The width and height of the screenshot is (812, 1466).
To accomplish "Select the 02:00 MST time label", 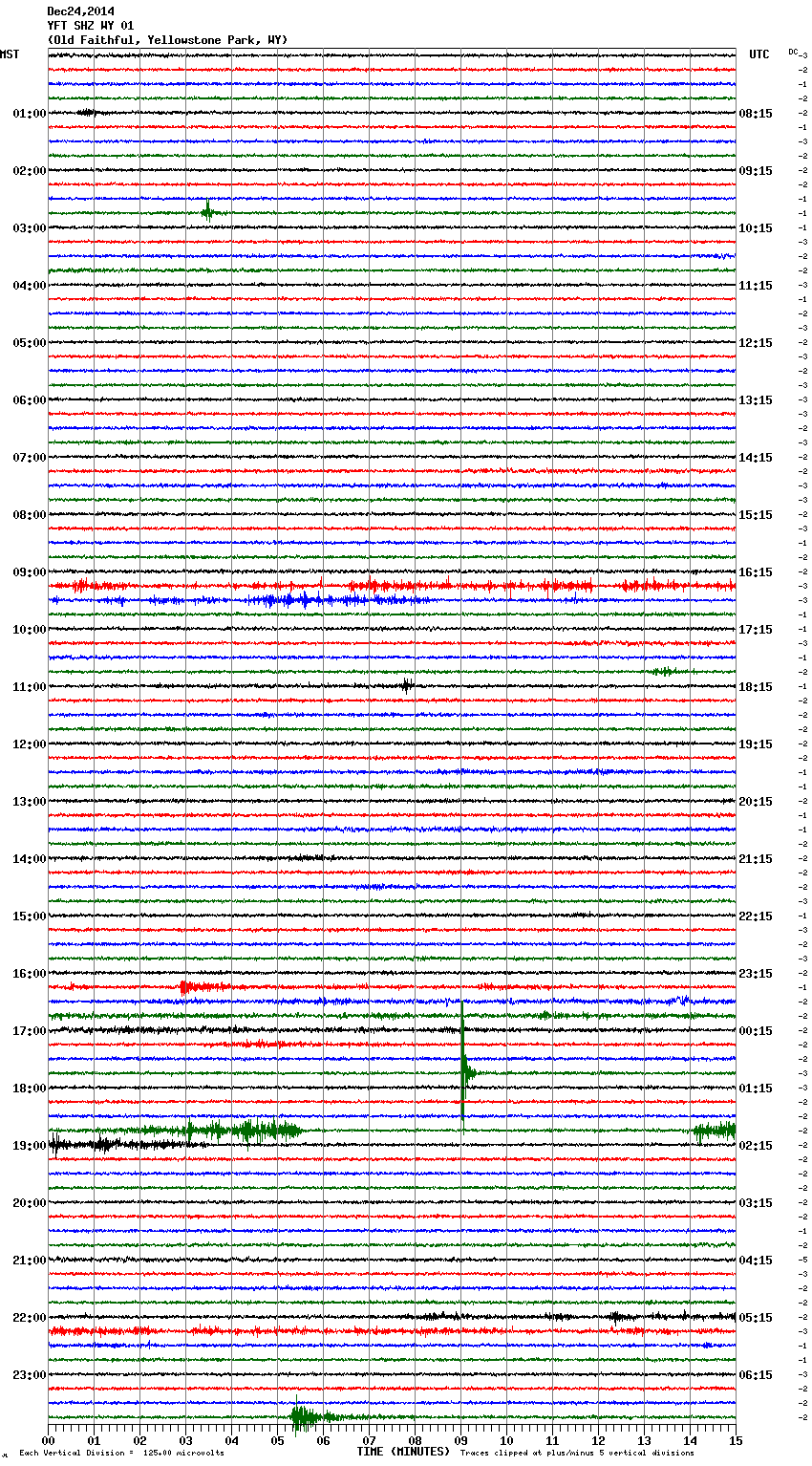I will pyautogui.click(x=29, y=171).
